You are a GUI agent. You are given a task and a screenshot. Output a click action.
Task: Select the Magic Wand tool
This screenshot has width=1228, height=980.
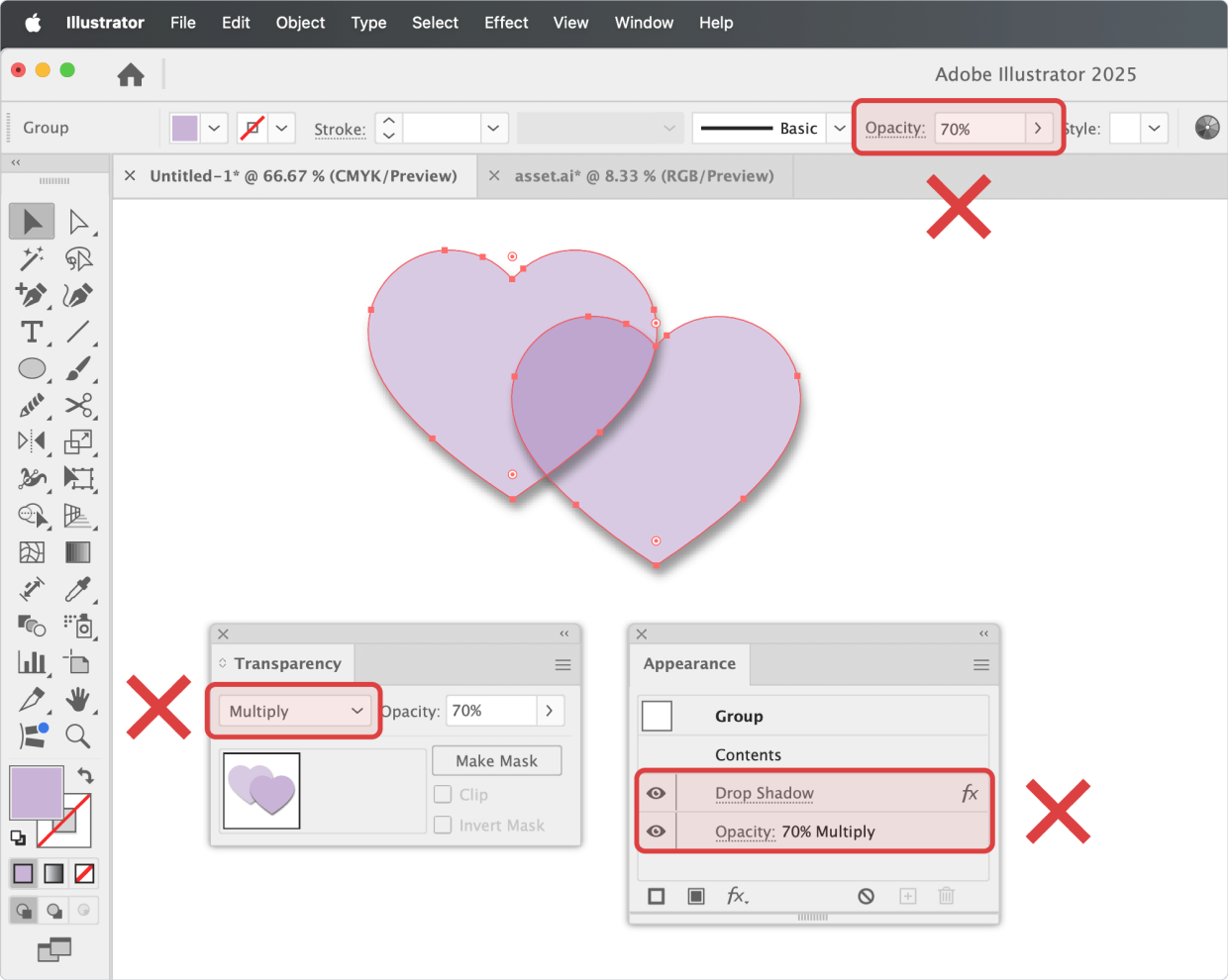[32, 259]
